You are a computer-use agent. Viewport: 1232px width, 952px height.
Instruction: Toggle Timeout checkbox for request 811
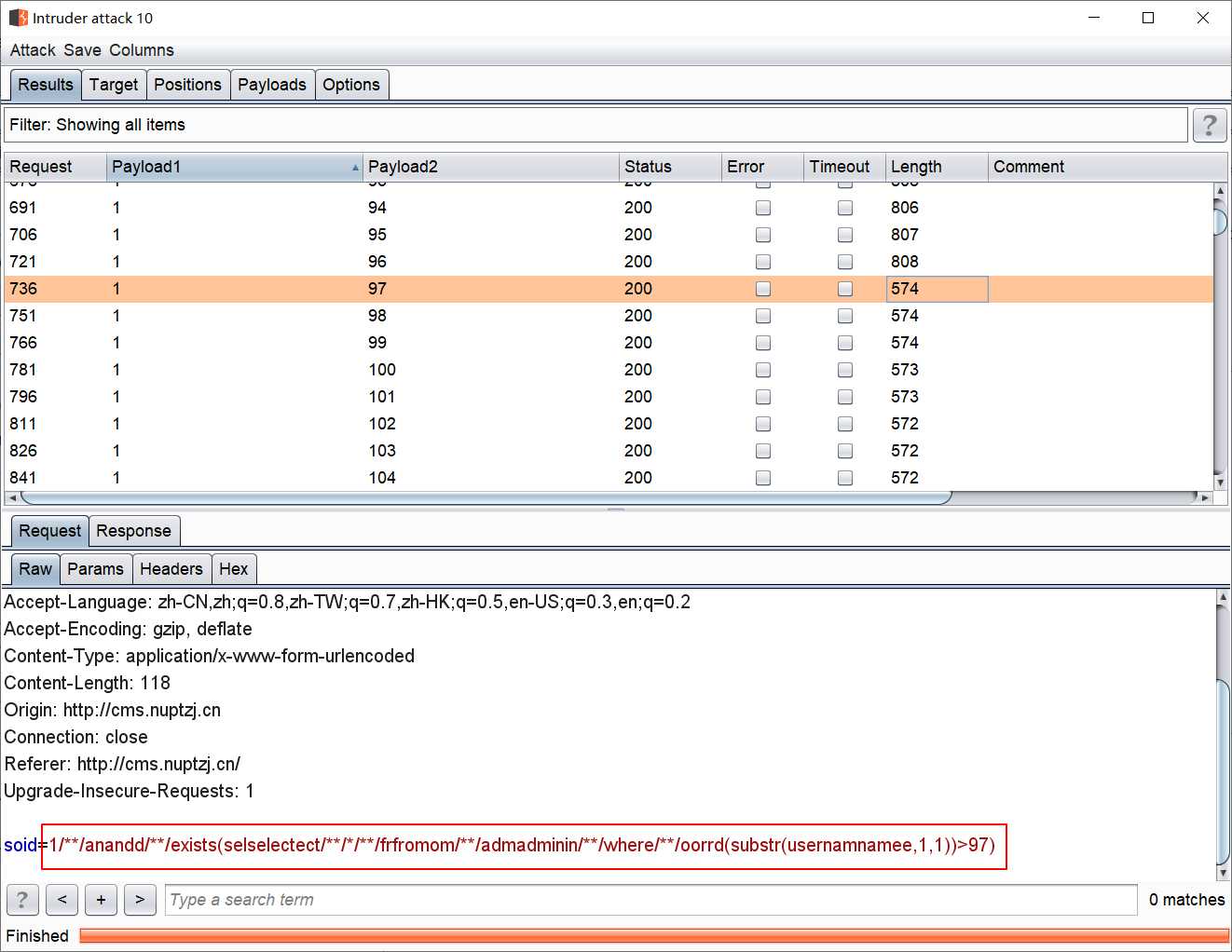click(x=845, y=424)
